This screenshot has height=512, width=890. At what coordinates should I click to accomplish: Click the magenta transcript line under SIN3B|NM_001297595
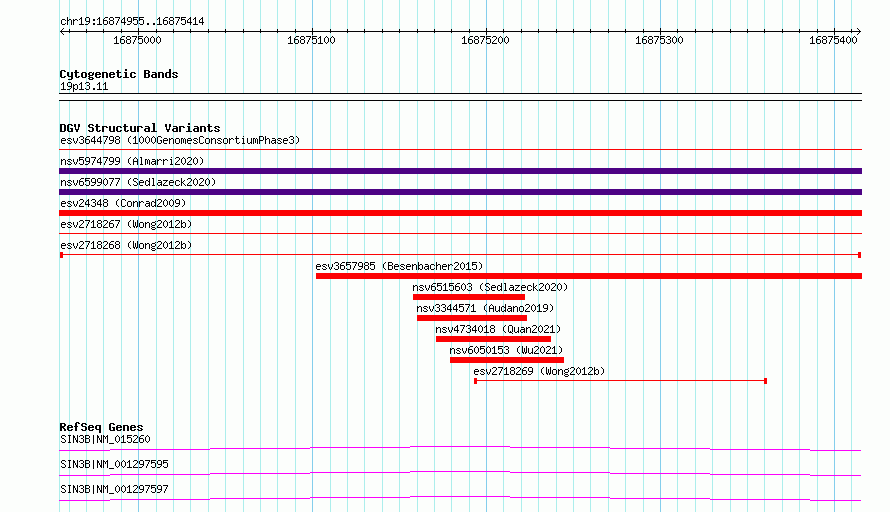(460, 473)
